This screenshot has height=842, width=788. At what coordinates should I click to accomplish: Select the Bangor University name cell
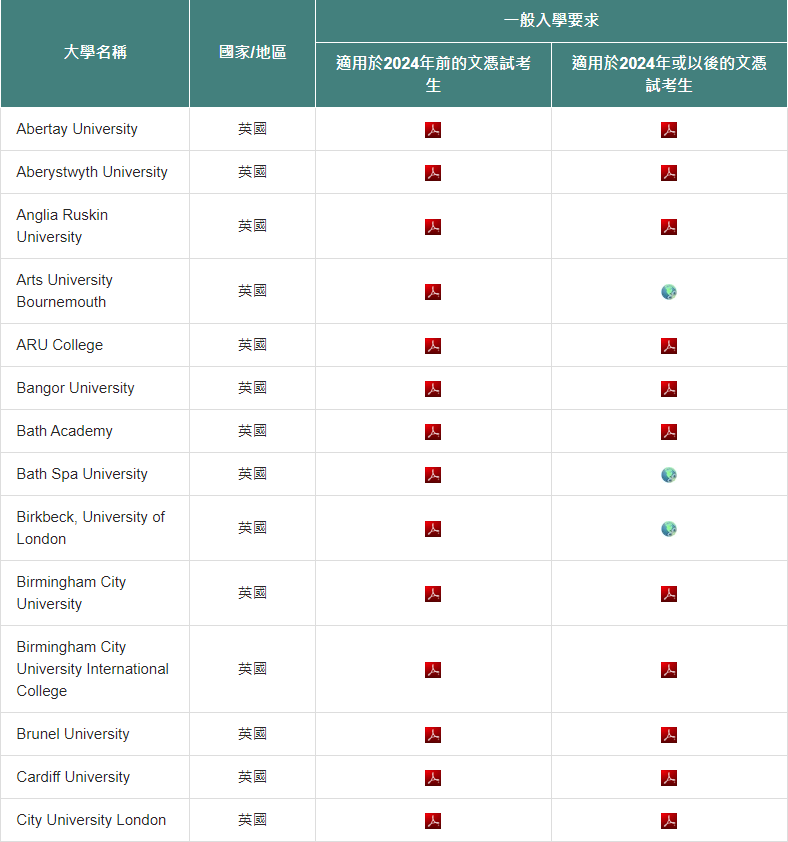[x=95, y=388]
